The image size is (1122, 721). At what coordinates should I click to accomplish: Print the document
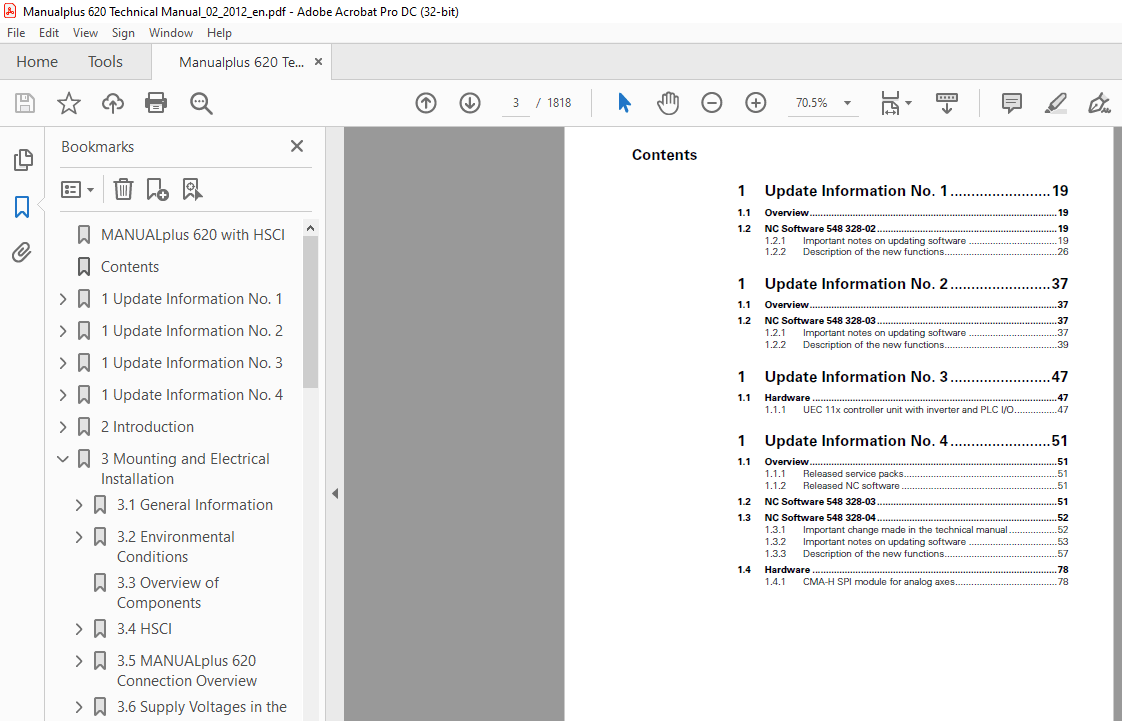[x=156, y=103]
